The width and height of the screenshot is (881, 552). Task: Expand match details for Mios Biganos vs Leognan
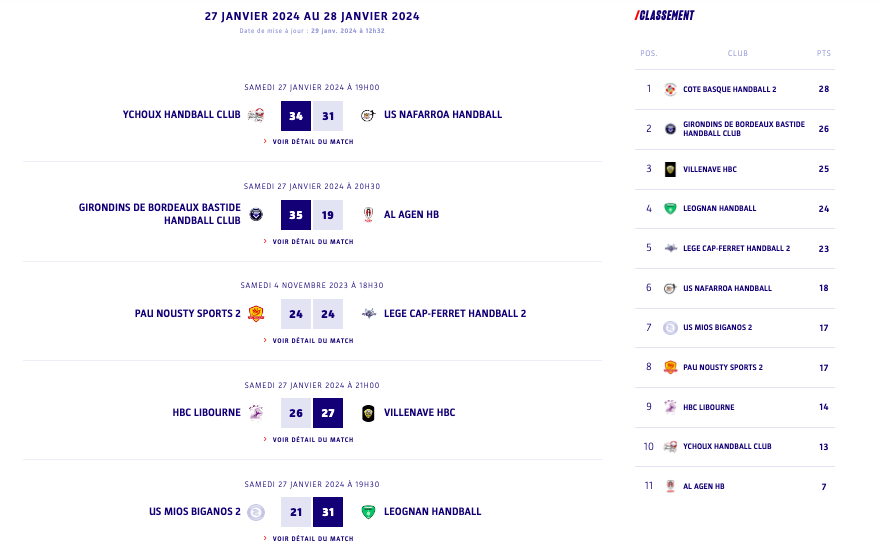pos(312,538)
